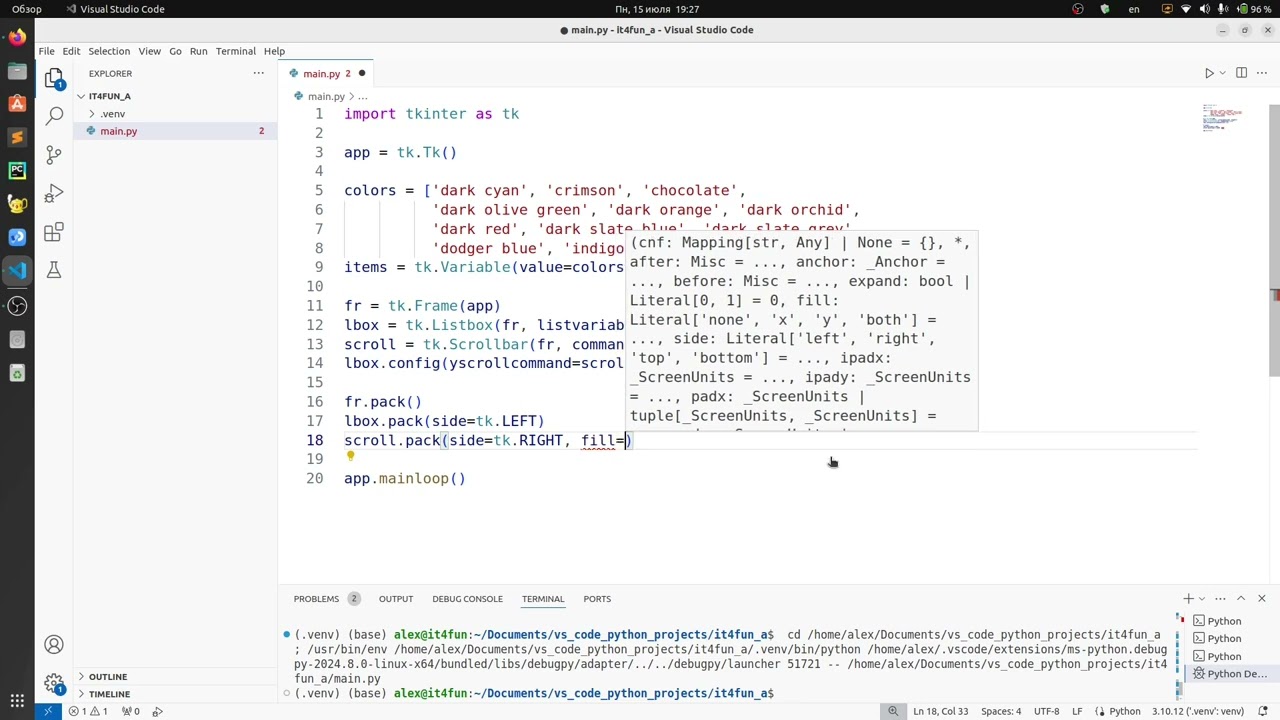Change encoding via UTF-8 status item
Screen dimensions: 1280x720
pos(1046,711)
